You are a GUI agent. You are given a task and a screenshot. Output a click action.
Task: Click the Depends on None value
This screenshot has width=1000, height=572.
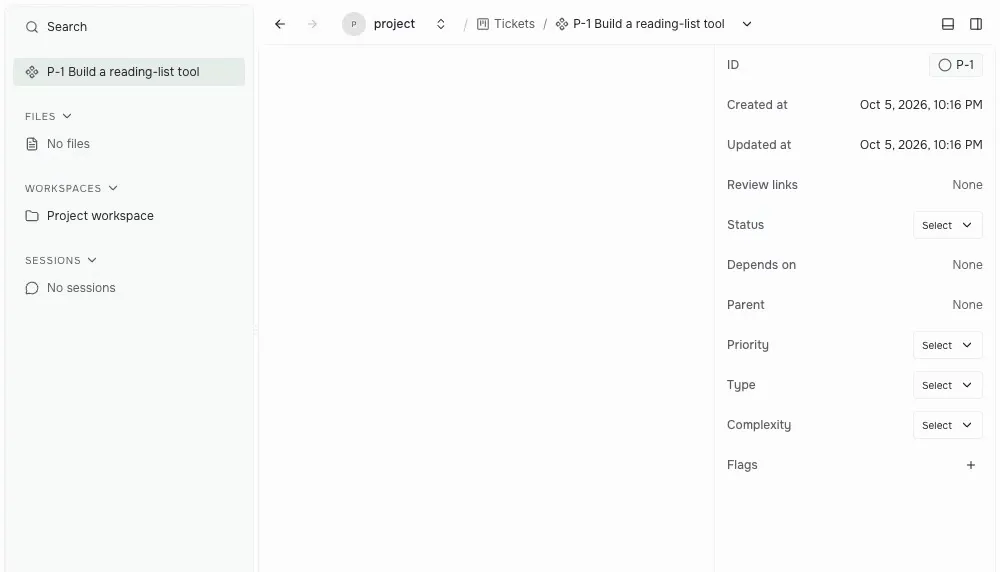pos(967,265)
